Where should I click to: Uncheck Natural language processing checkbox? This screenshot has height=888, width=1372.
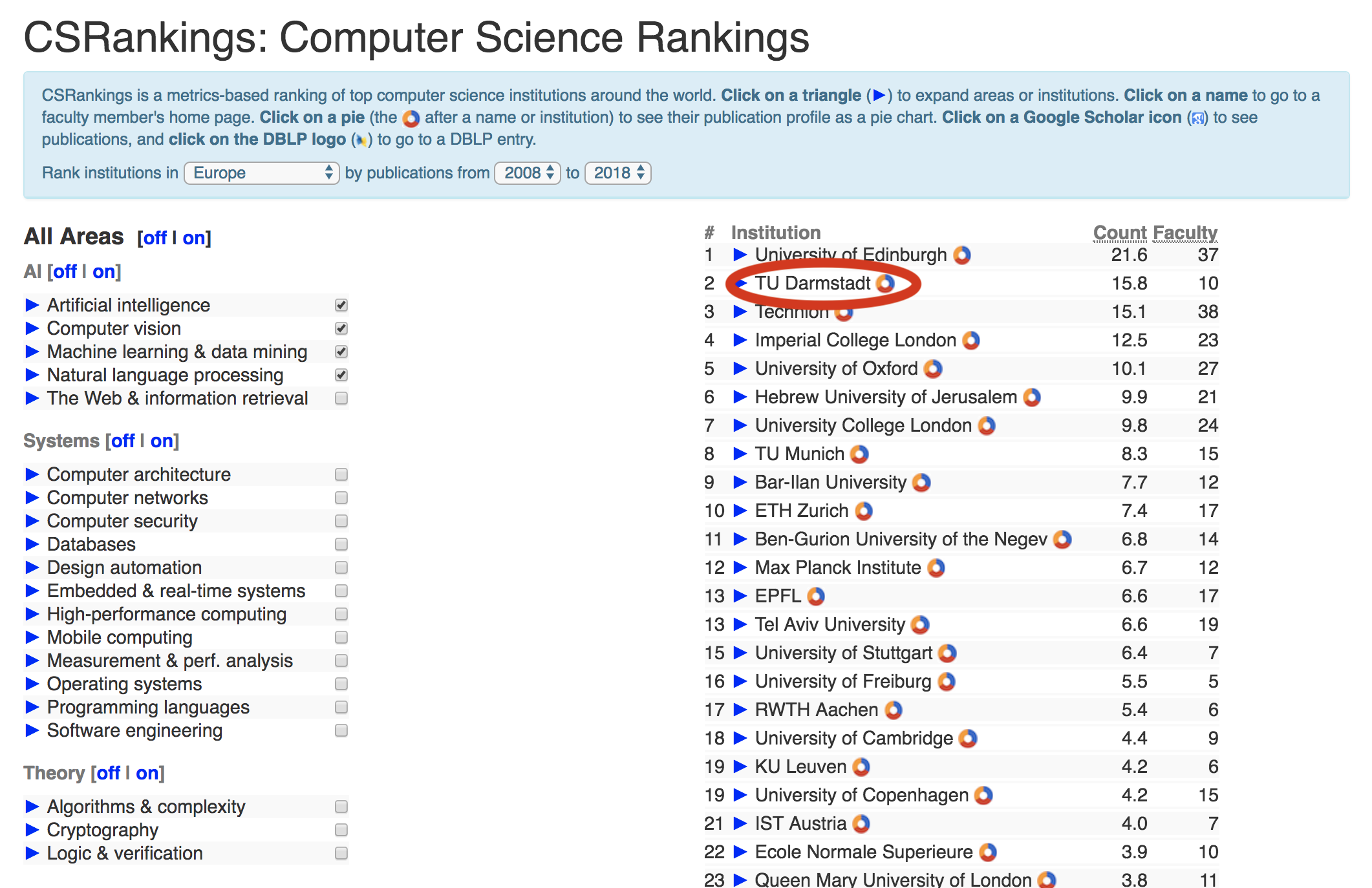341,375
